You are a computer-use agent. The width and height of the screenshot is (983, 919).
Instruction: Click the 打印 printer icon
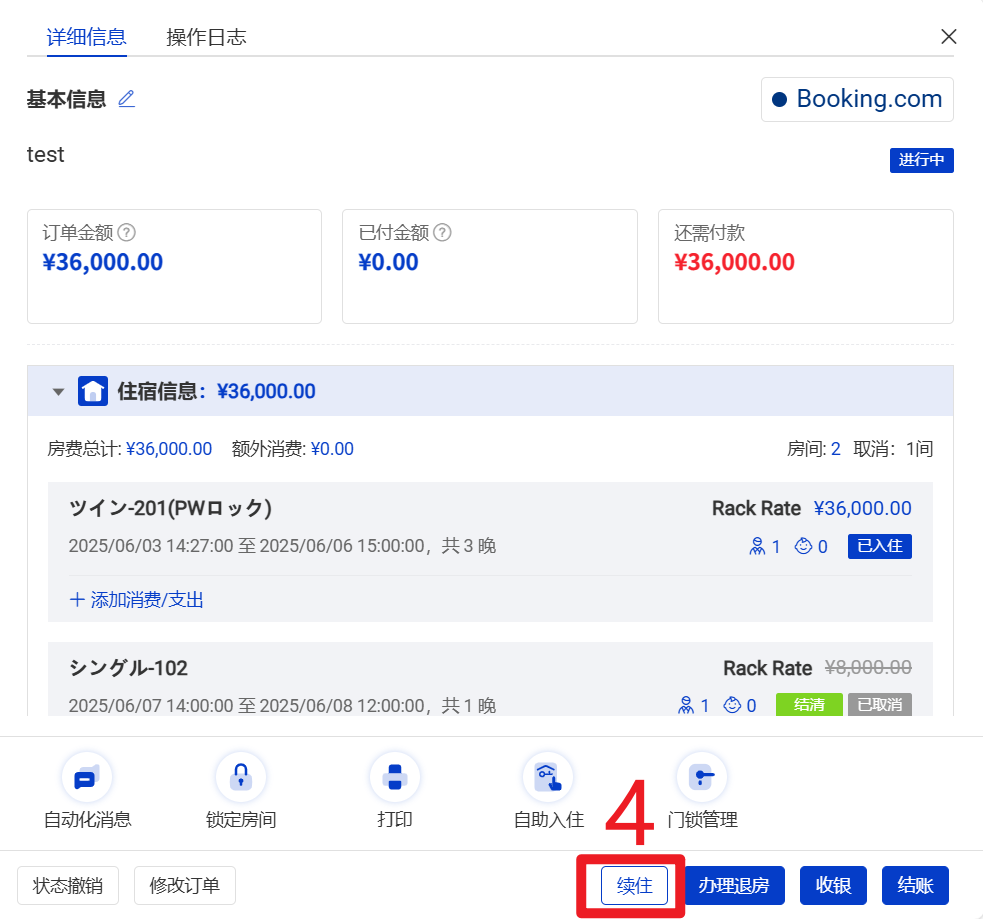(394, 777)
